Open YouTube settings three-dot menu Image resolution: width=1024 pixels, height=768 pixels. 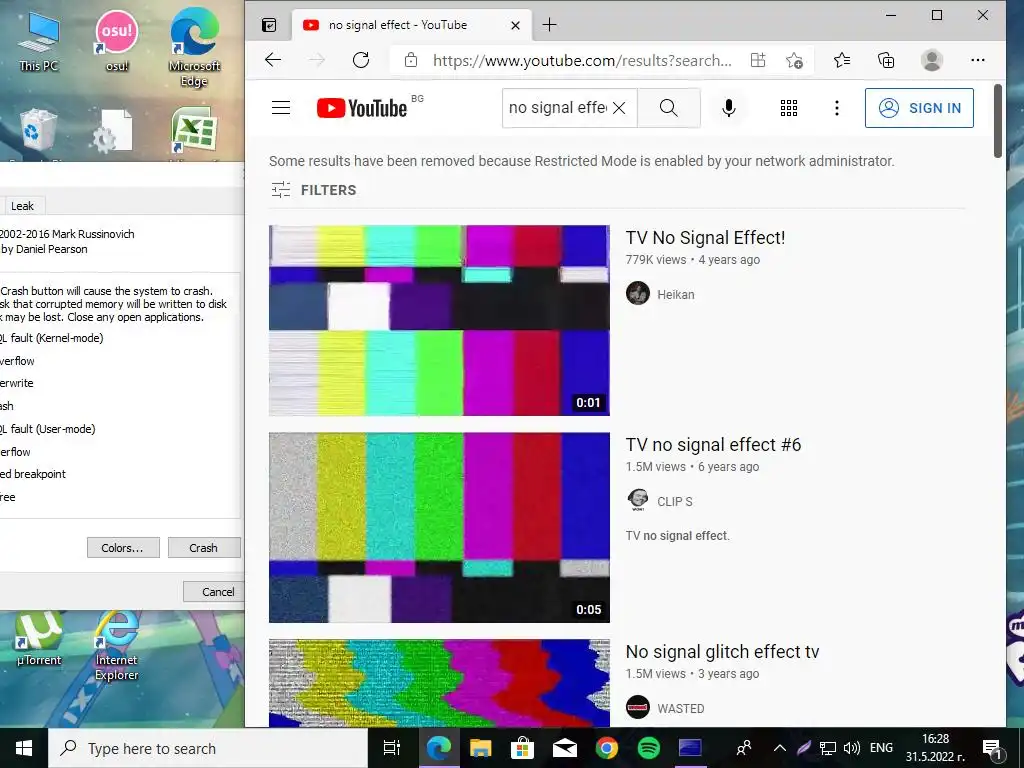[x=837, y=108]
